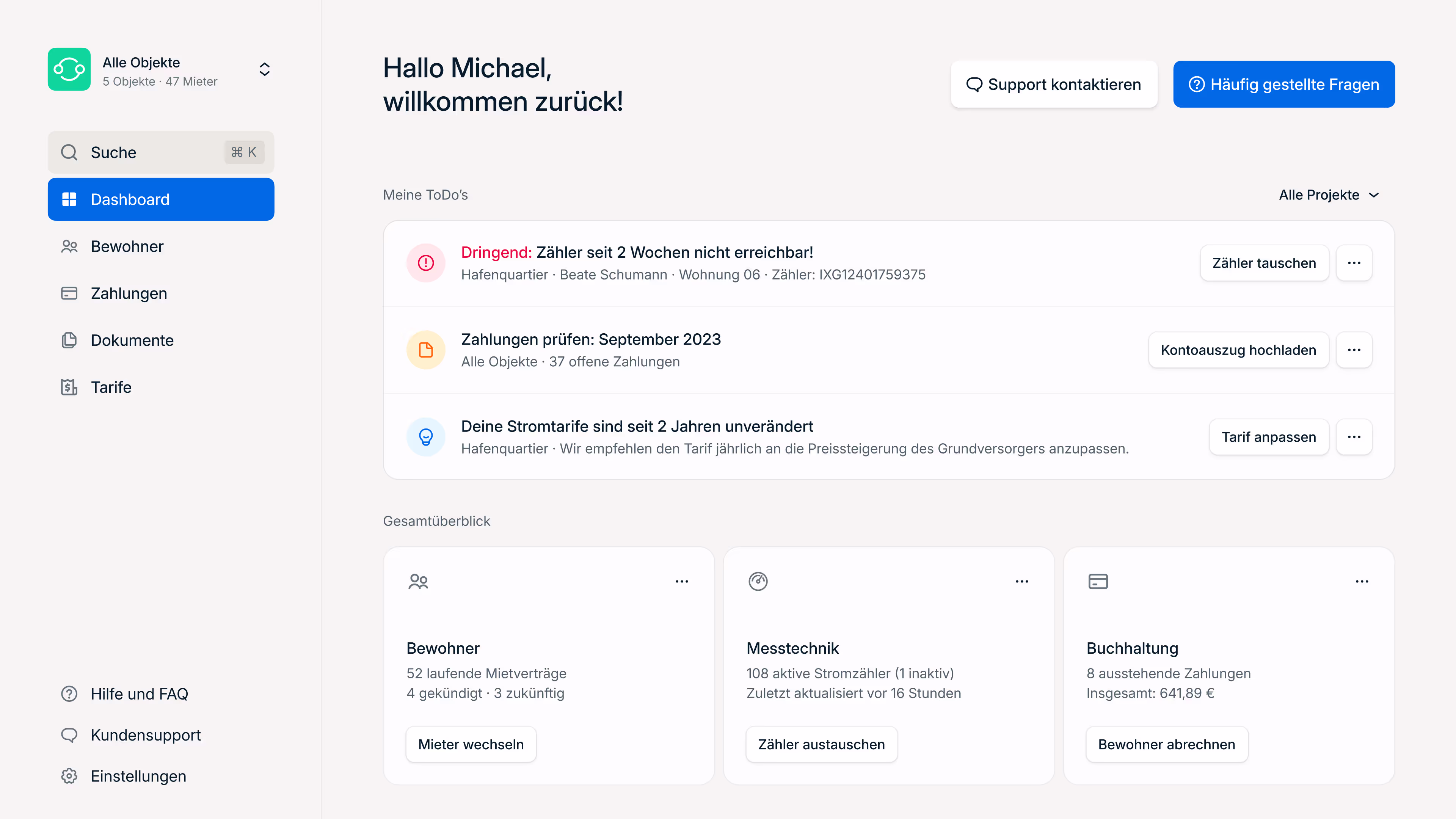Click the Buchhaltung card heading

(x=1132, y=648)
